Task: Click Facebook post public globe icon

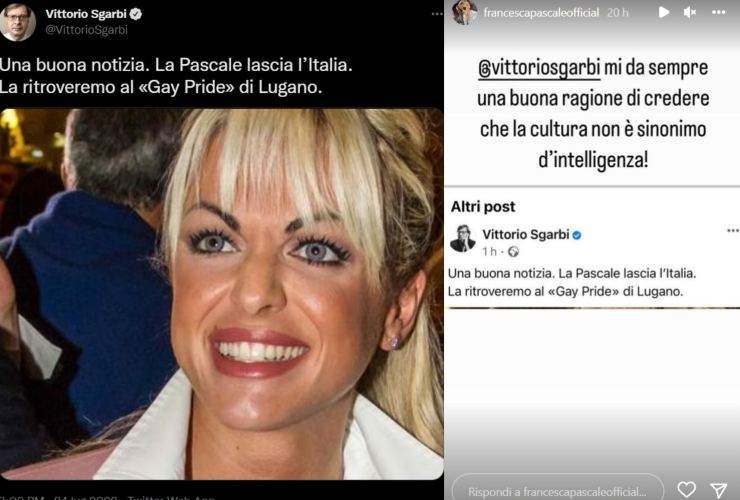Action: point(513,252)
